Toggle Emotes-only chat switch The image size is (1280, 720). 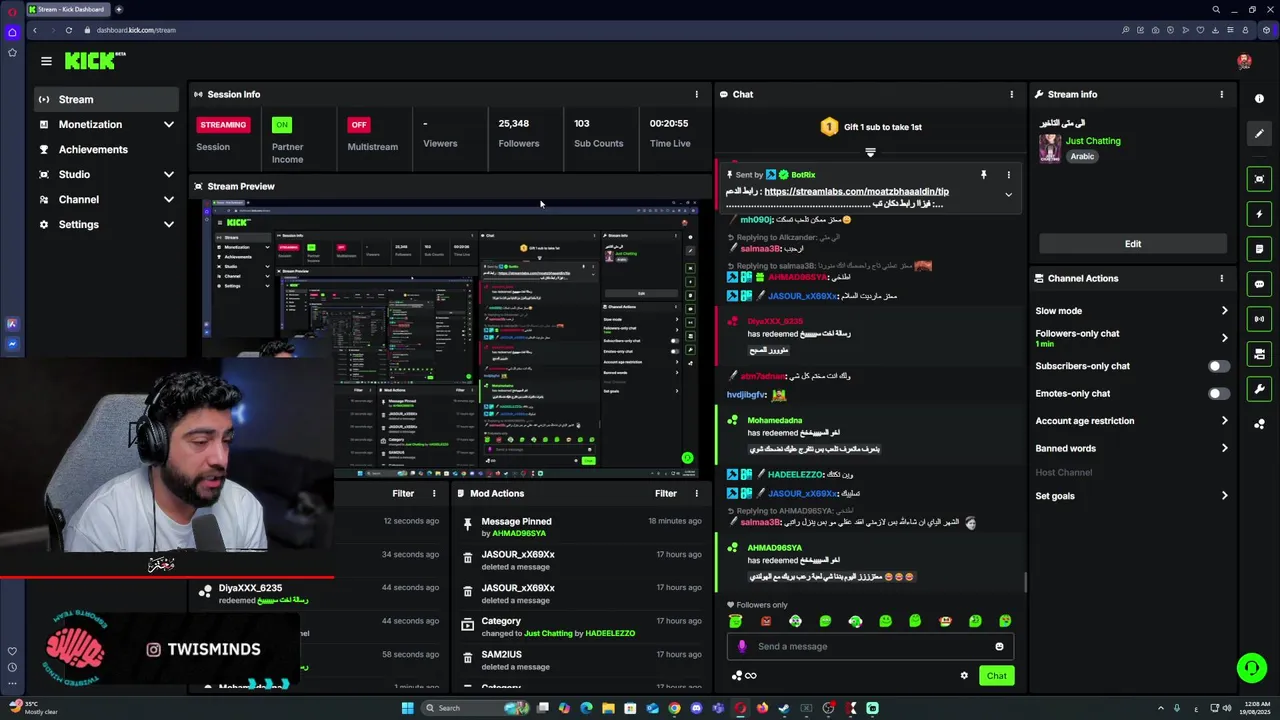pyautogui.click(x=1218, y=393)
